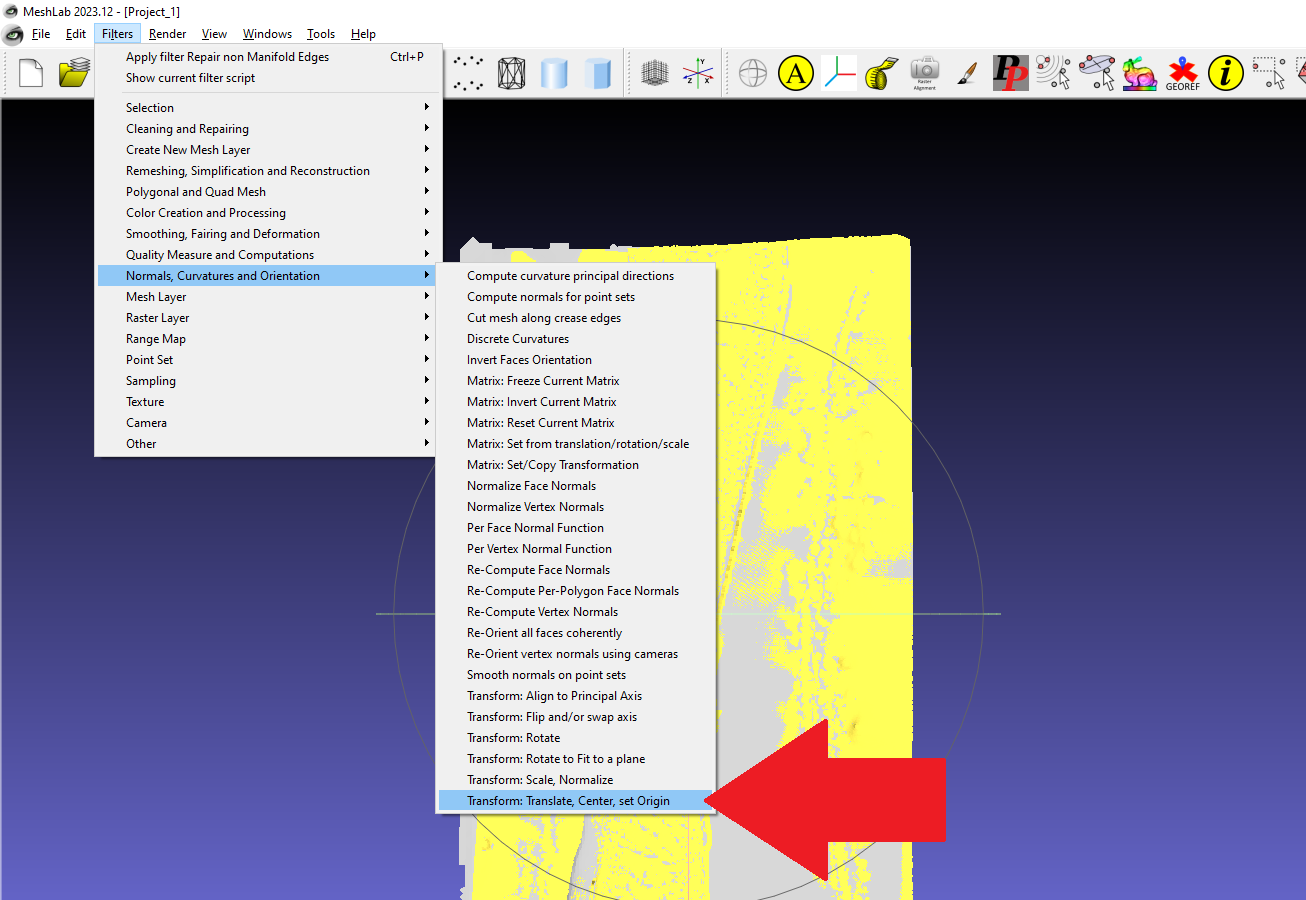The image size is (1306, 900).
Task: Select the measuring tape tool
Action: click(881, 73)
